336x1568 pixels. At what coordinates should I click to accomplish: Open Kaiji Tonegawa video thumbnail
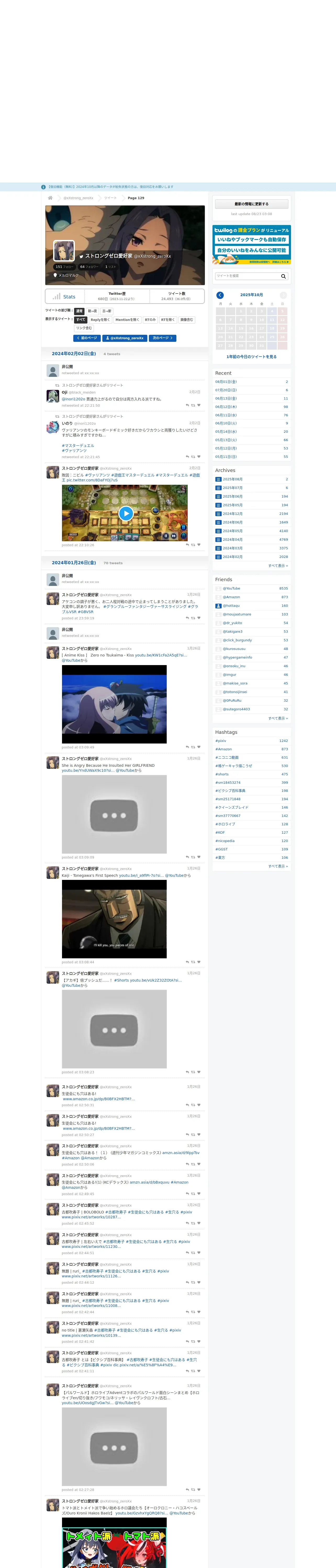pyautogui.click(x=114, y=919)
